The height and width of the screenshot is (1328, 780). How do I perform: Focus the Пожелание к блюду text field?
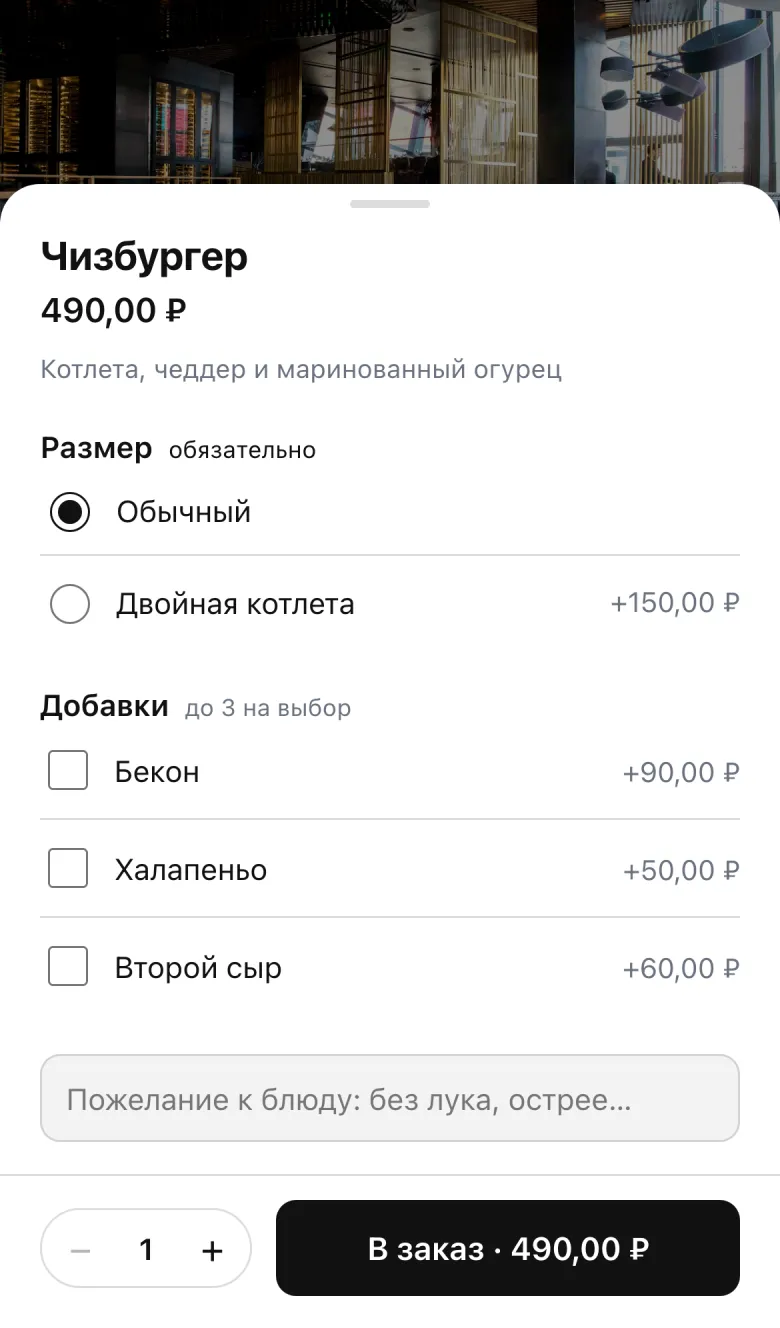pos(390,1098)
